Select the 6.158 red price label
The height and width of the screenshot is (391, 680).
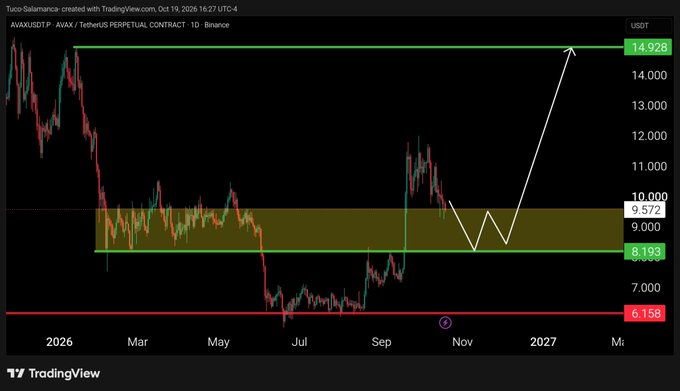point(644,313)
